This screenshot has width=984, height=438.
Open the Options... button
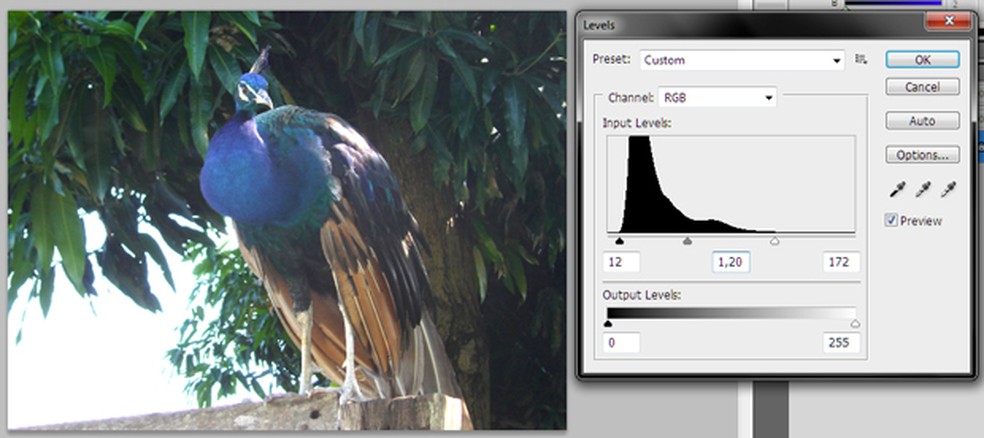(922, 154)
